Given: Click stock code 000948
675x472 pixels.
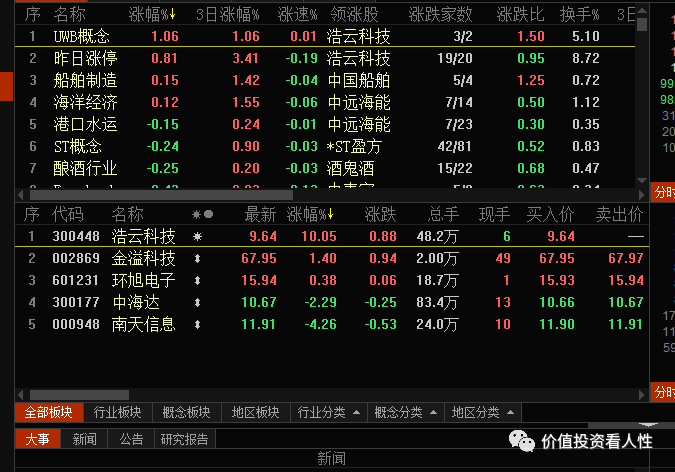Looking at the screenshot, I should pyautogui.click(x=76, y=324).
